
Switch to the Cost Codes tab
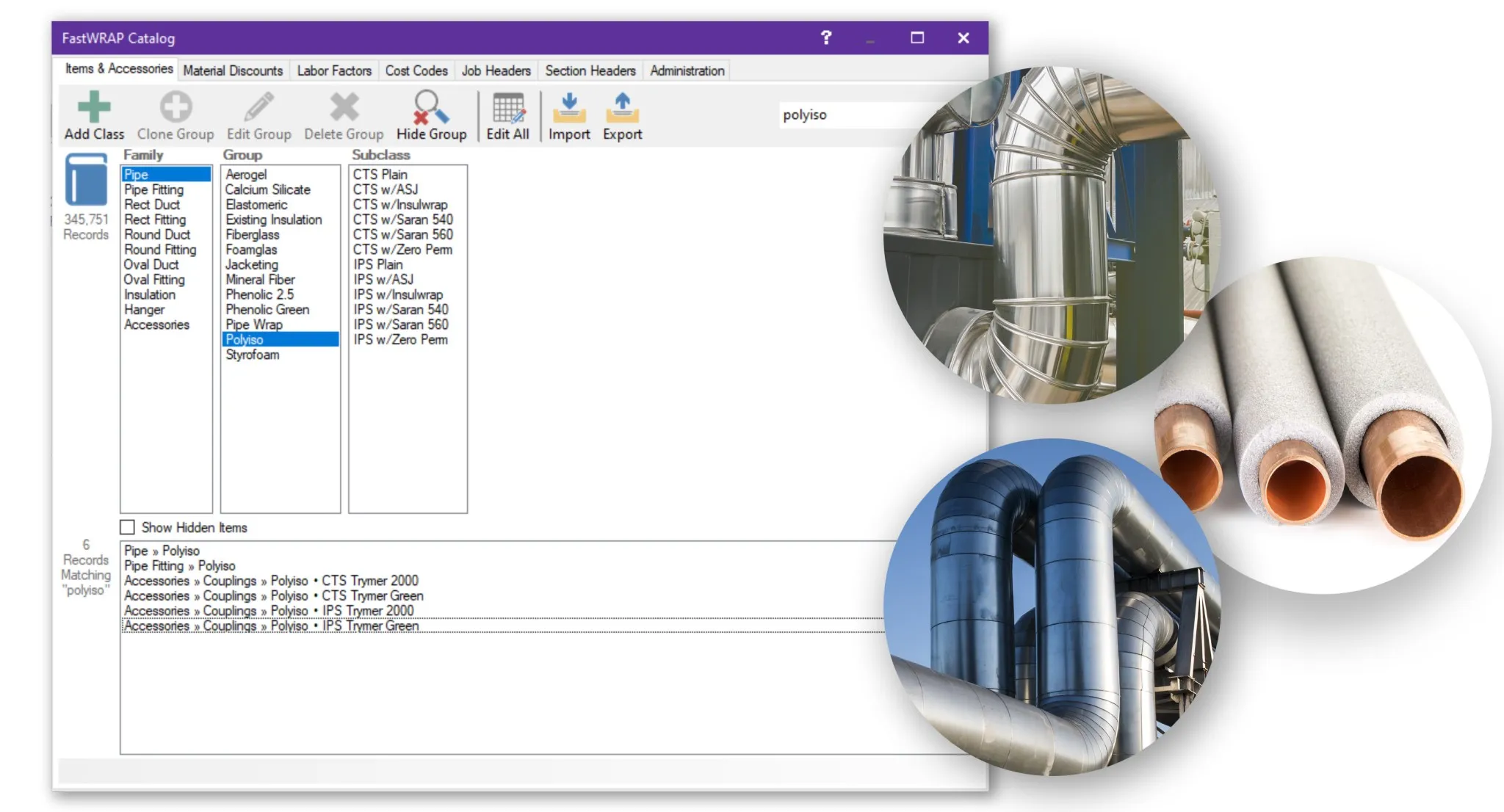coord(416,70)
